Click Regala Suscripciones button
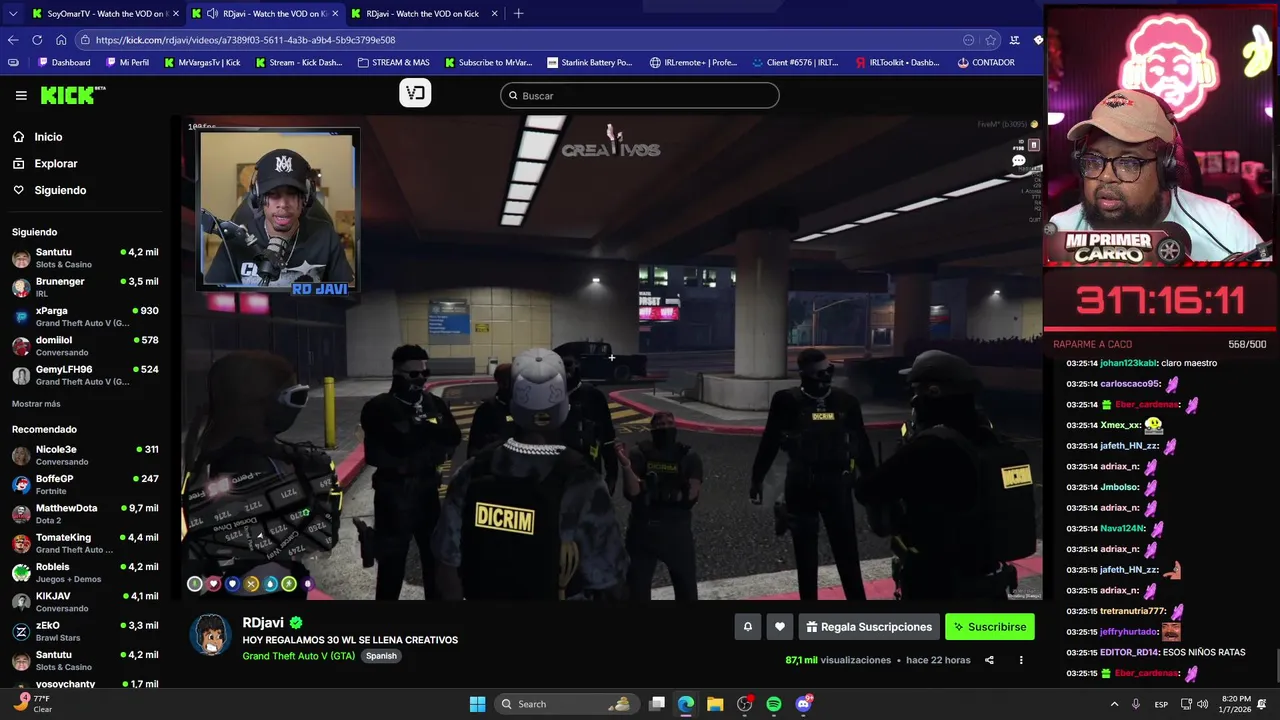The width and height of the screenshot is (1280, 720). (x=869, y=627)
